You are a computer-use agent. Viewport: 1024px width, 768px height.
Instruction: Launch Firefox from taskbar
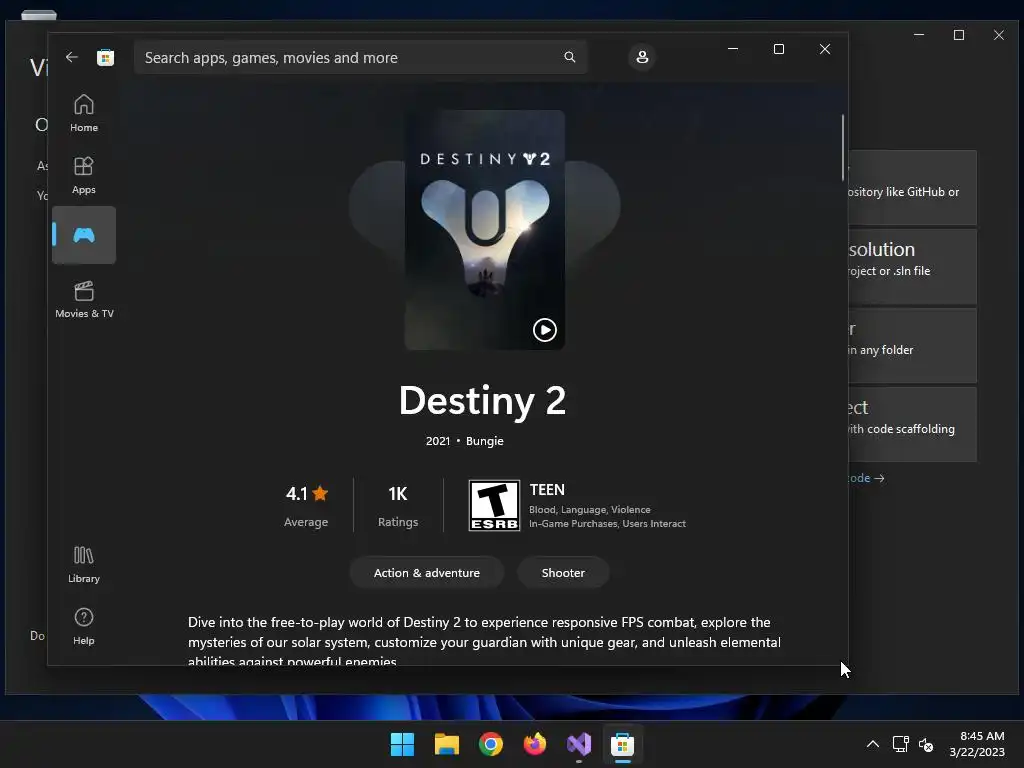535,744
